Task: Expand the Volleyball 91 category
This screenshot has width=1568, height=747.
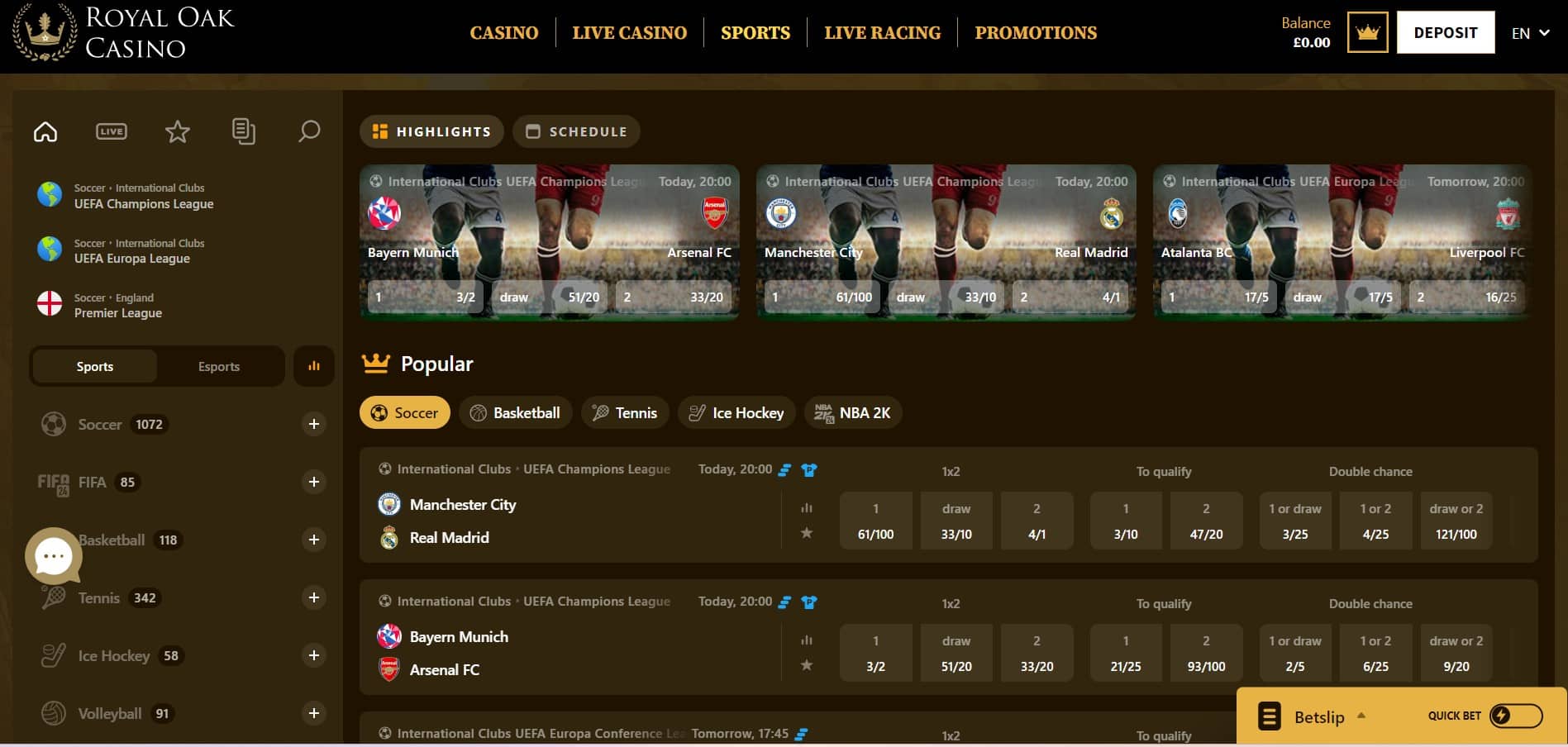Action: tap(314, 713)
